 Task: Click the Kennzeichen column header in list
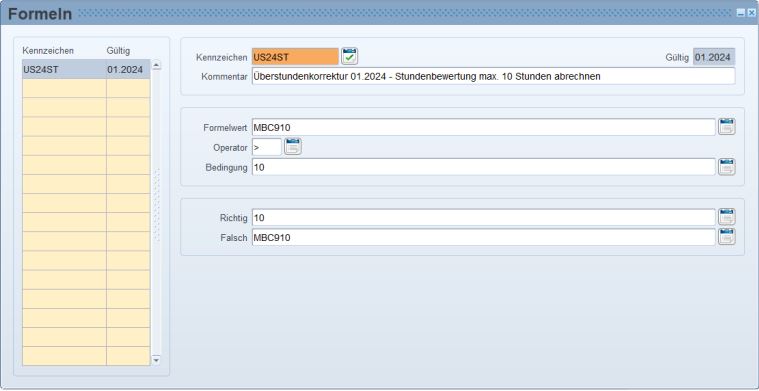(48, 50)
